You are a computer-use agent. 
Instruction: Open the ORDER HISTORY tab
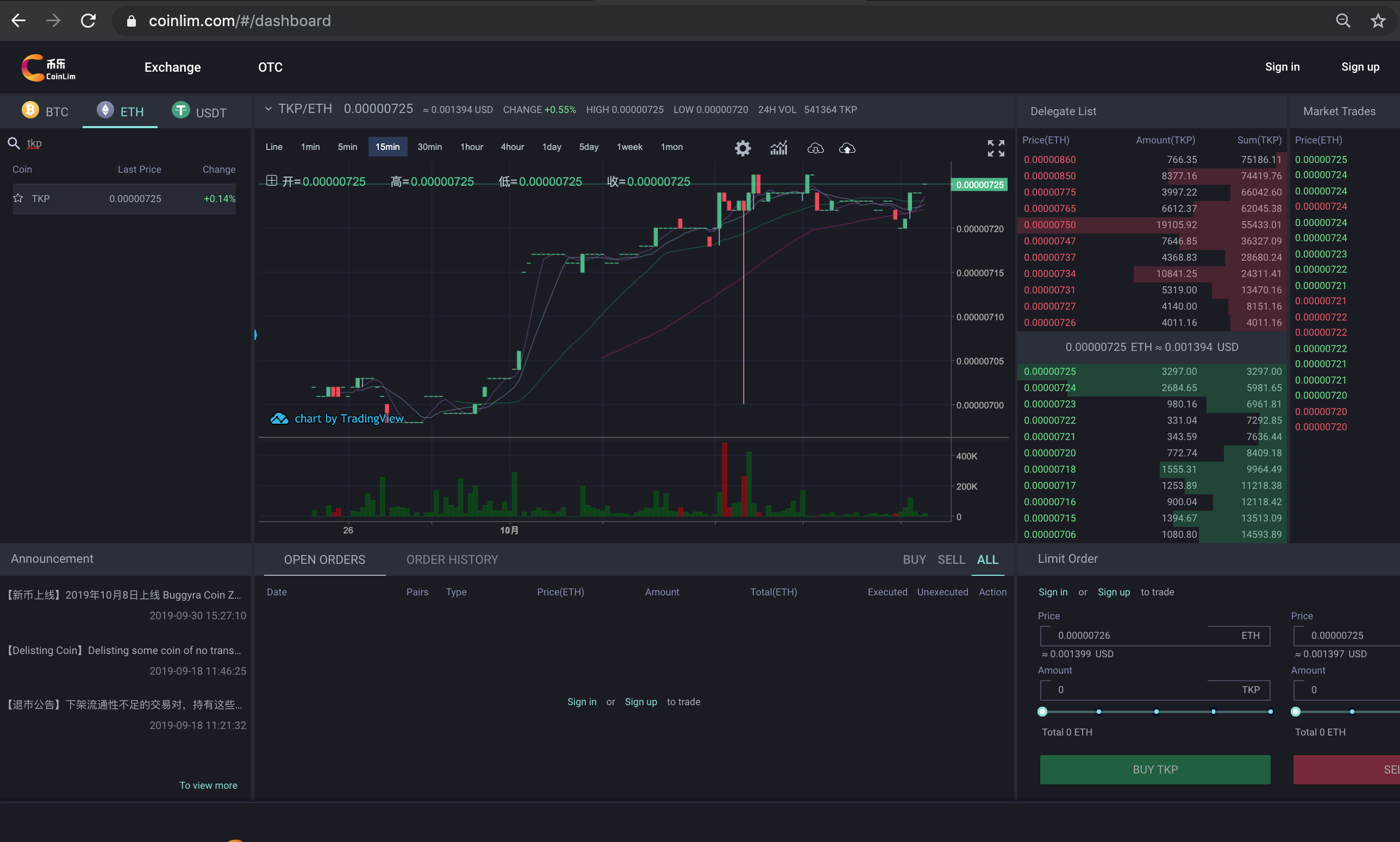(452, 560)
